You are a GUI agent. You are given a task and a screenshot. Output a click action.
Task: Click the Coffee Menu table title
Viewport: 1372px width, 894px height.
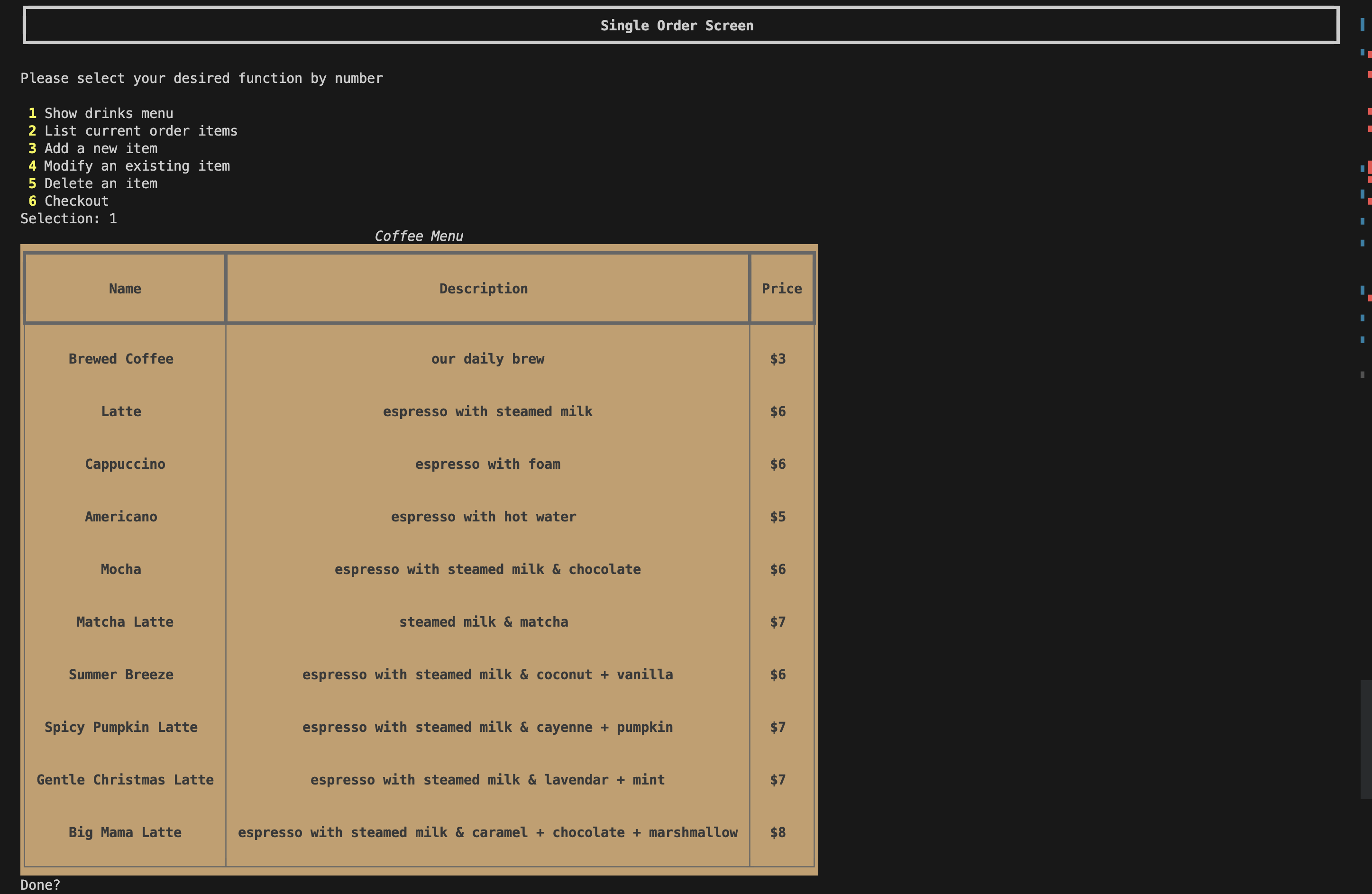(x=419, y=237)
